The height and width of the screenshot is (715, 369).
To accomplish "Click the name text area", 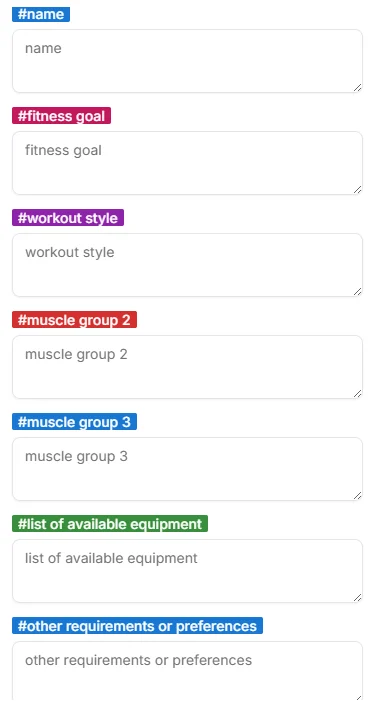I will click(187, 61).
